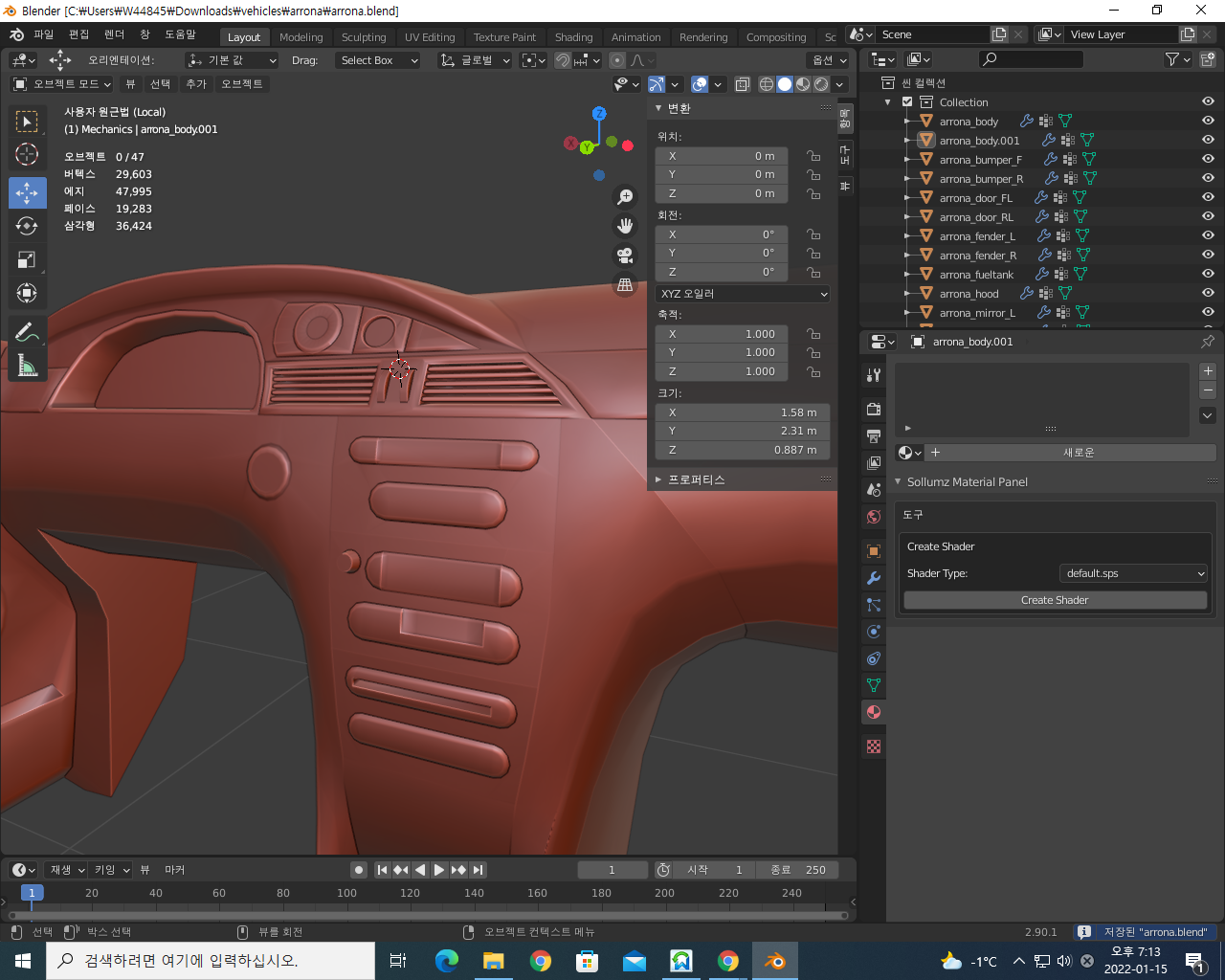Screen dimensions: 1225x980
Task: Select the Annotate pencil tool
Action: pos(27,332)
